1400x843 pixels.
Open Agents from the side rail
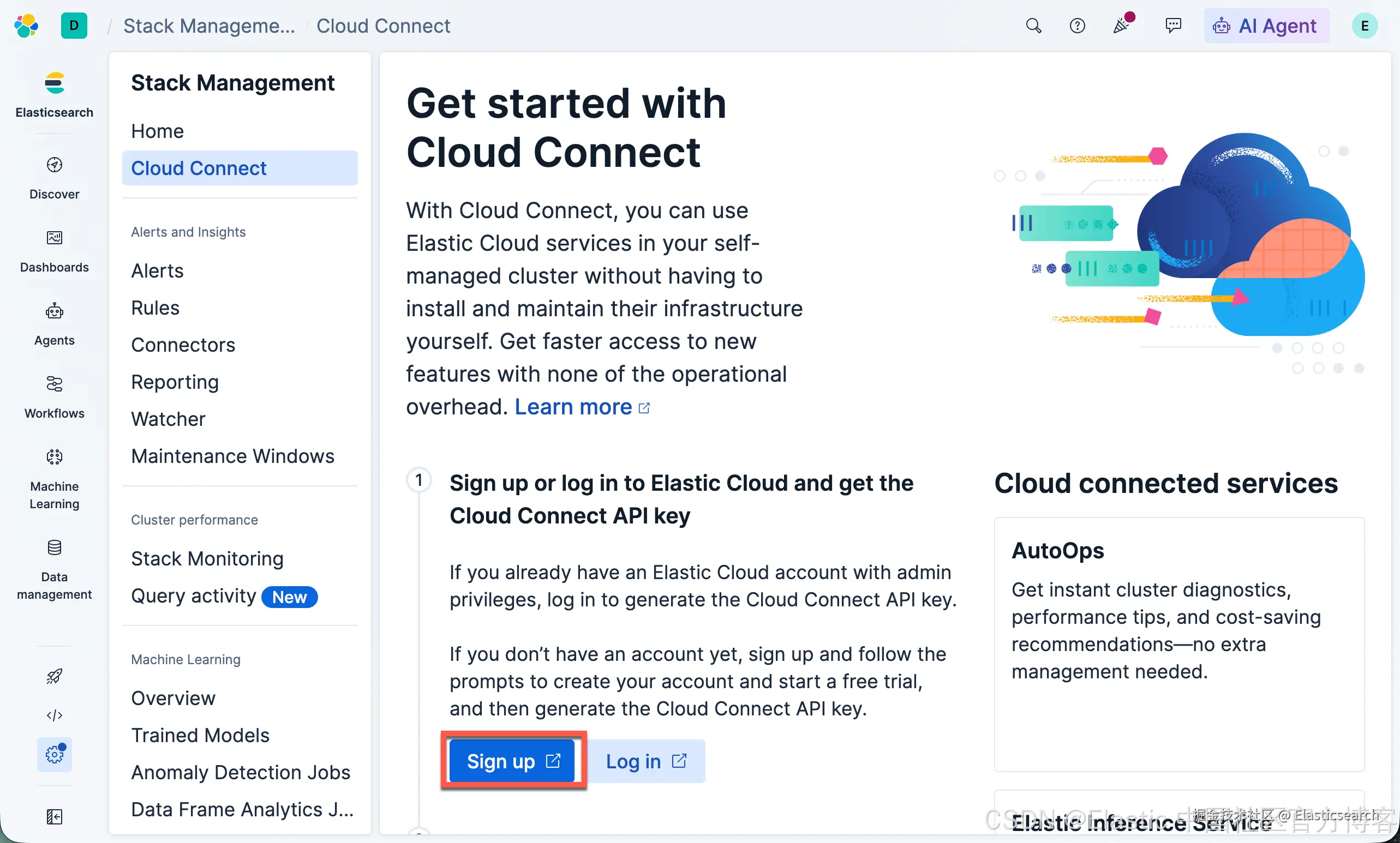coord(55,324)
